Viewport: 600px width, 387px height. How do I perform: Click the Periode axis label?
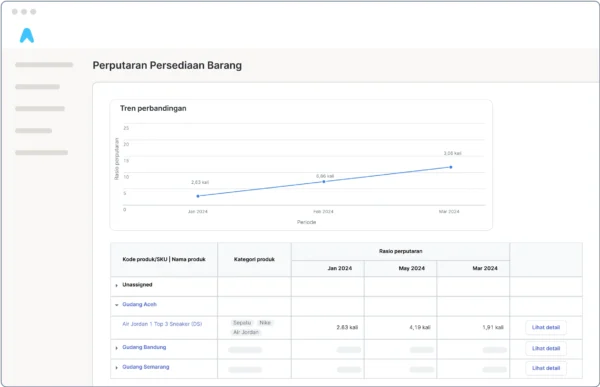307,222
